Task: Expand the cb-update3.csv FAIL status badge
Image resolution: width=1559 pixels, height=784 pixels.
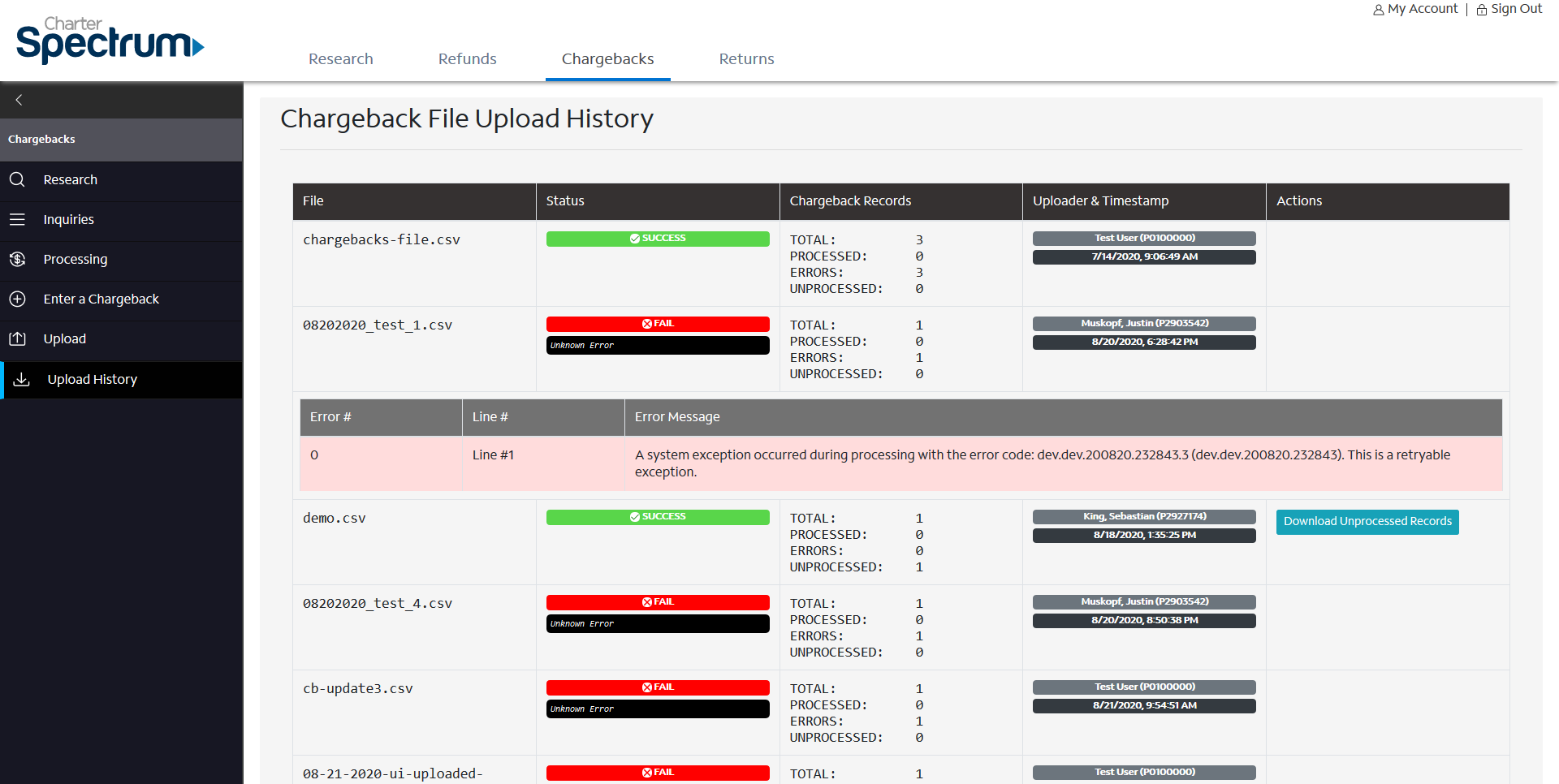Action: tap(658, 687)
